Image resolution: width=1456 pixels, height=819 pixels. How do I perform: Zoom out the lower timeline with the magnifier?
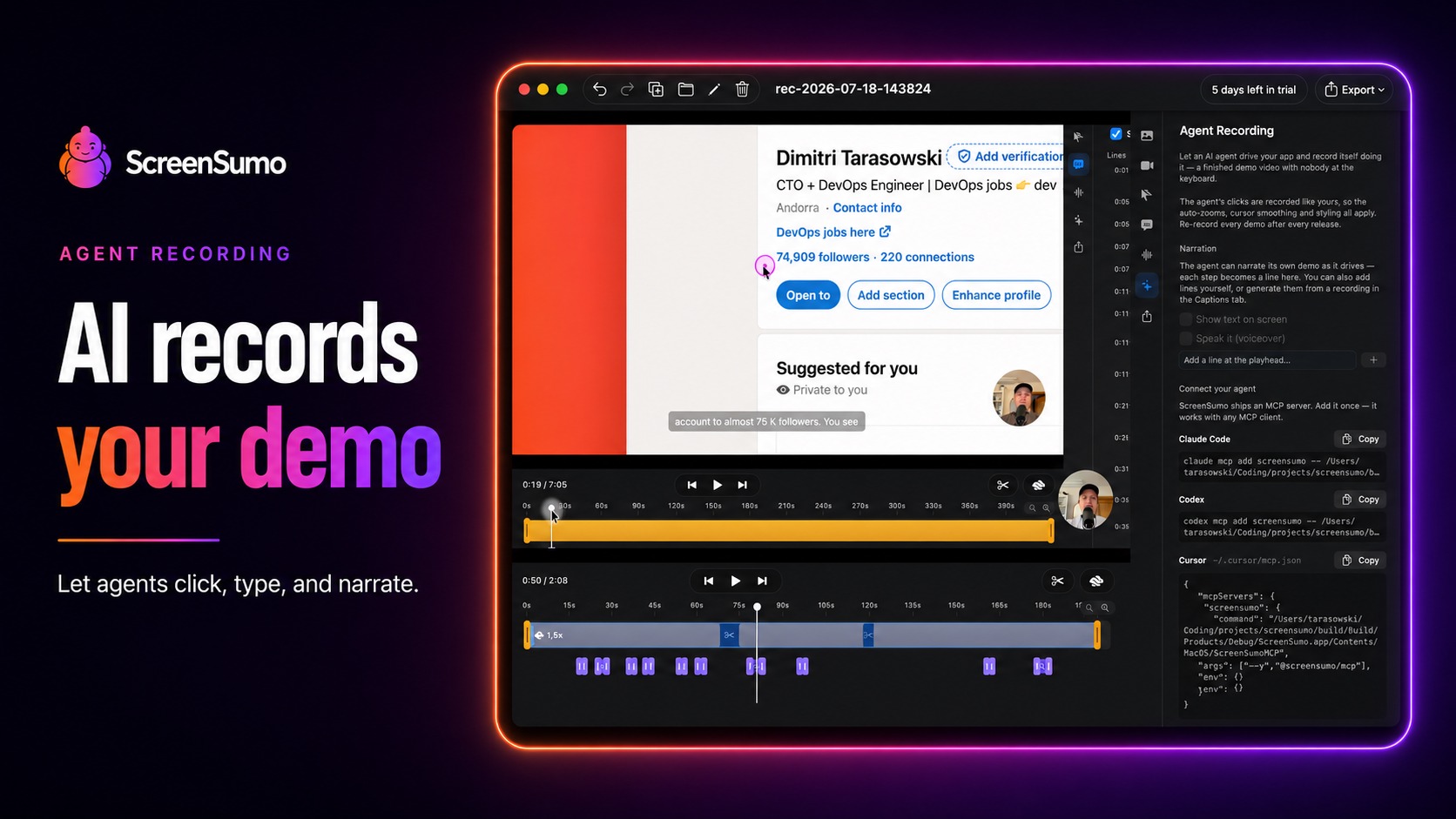click(1089, 608)
